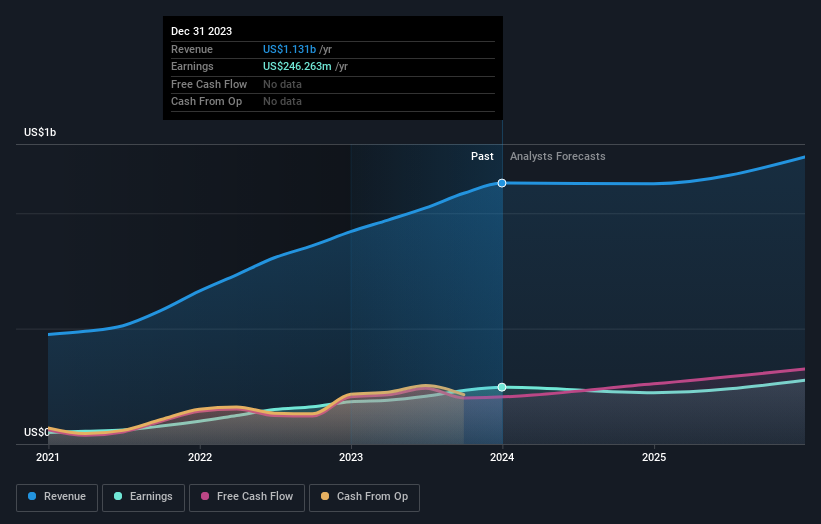Click the orange Cash From Op legend dot
821x524 pixels.
point(325,496)
